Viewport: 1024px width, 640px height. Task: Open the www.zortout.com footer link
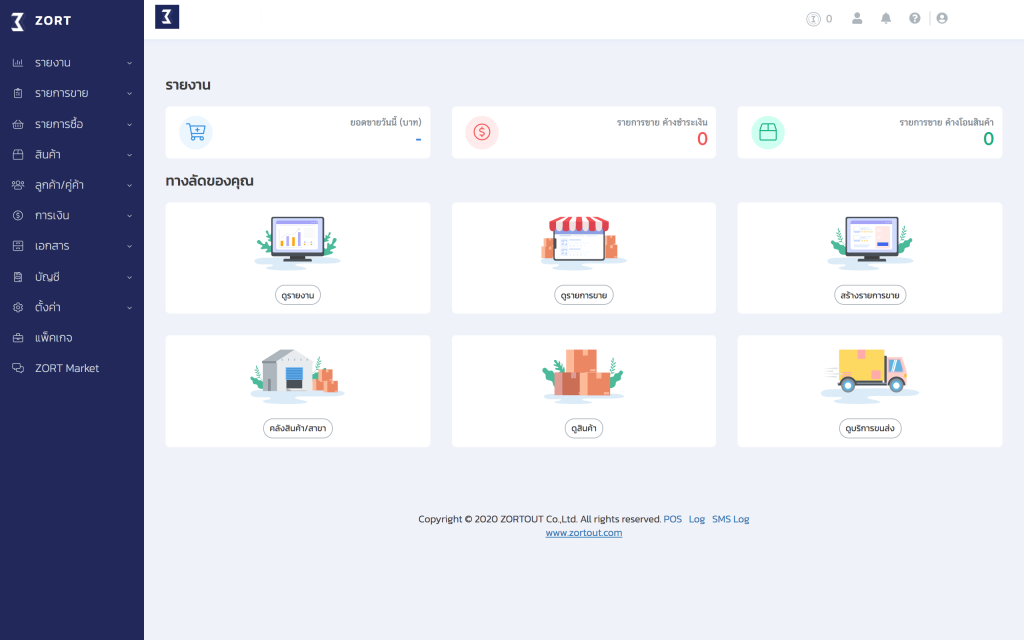584,533
